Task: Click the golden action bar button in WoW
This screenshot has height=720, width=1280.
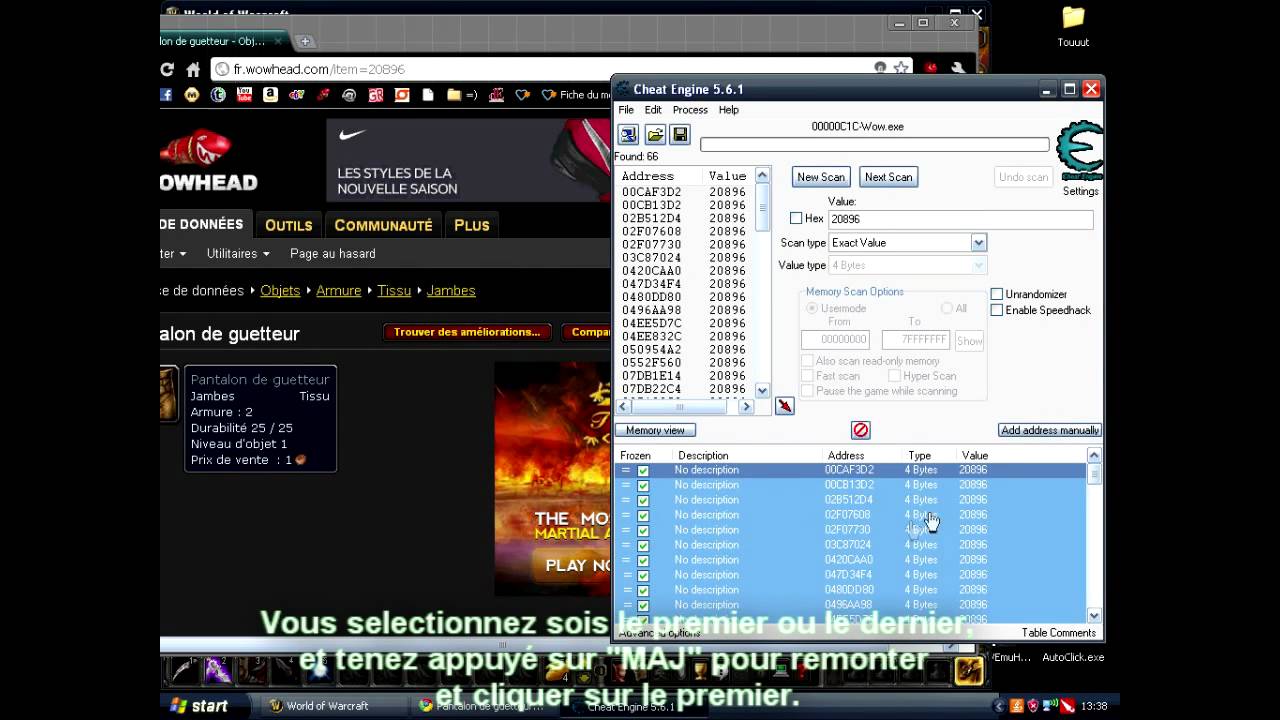Action: [x=969, y=670]
